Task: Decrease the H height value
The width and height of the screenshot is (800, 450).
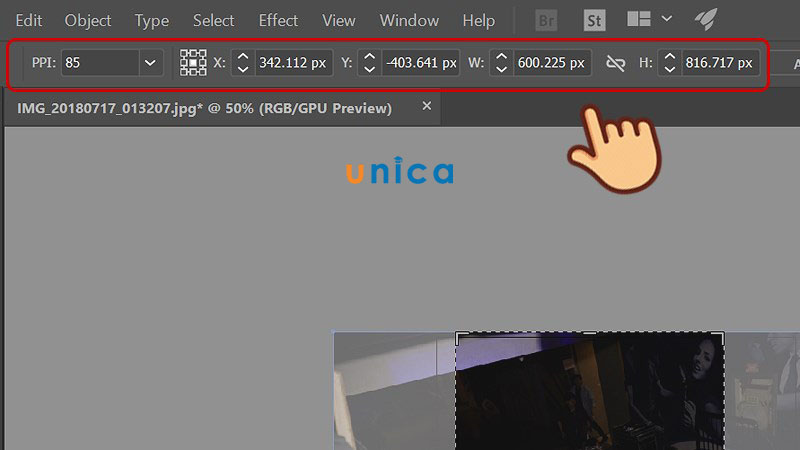Action: pos(669,69)
